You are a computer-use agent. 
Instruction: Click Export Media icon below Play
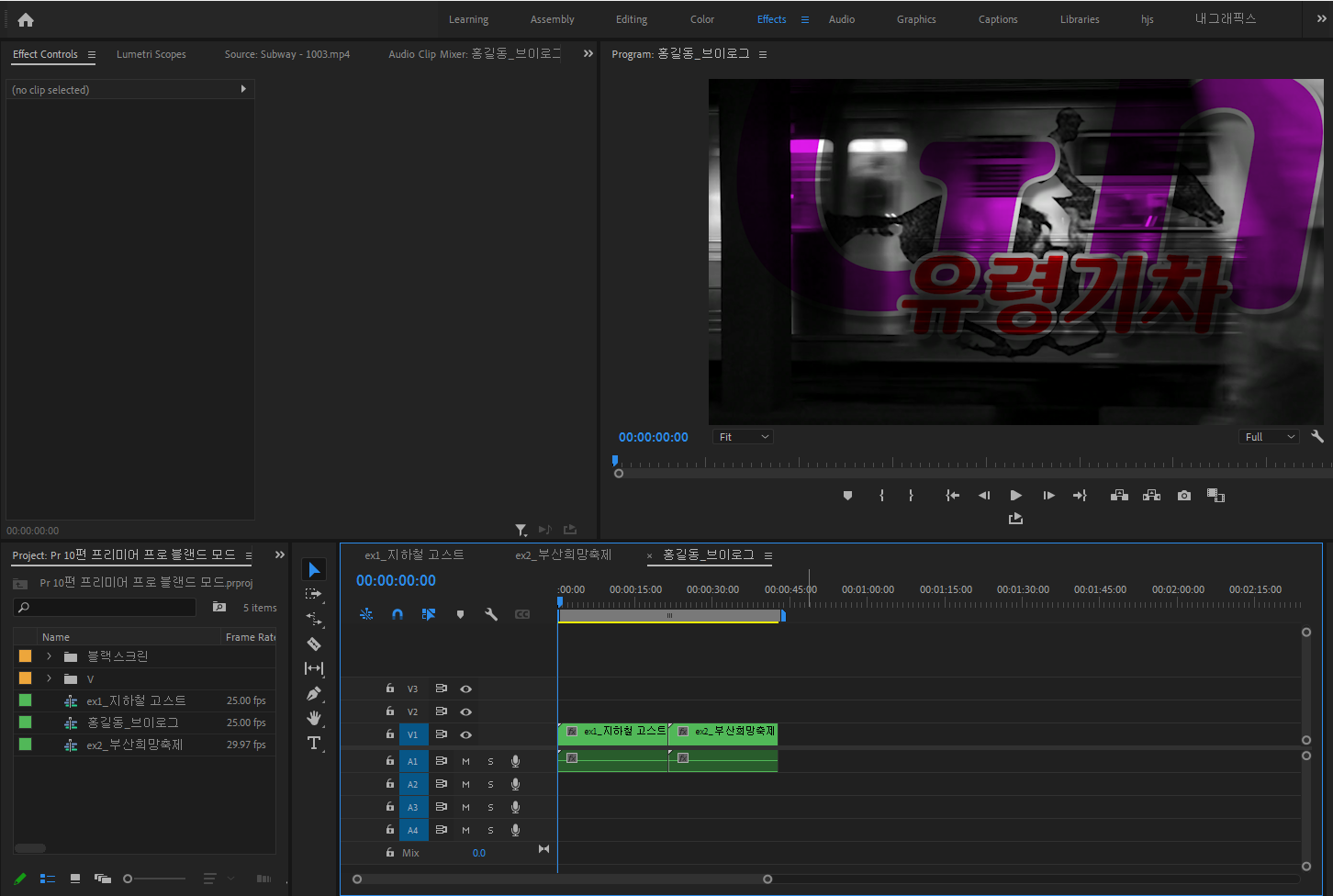tap(1015, 519)
